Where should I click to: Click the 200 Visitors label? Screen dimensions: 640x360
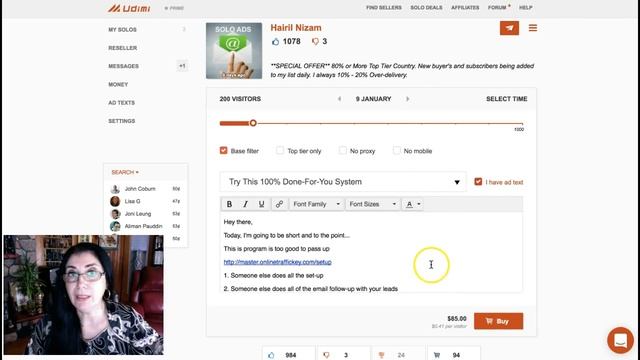coord(240,99)
